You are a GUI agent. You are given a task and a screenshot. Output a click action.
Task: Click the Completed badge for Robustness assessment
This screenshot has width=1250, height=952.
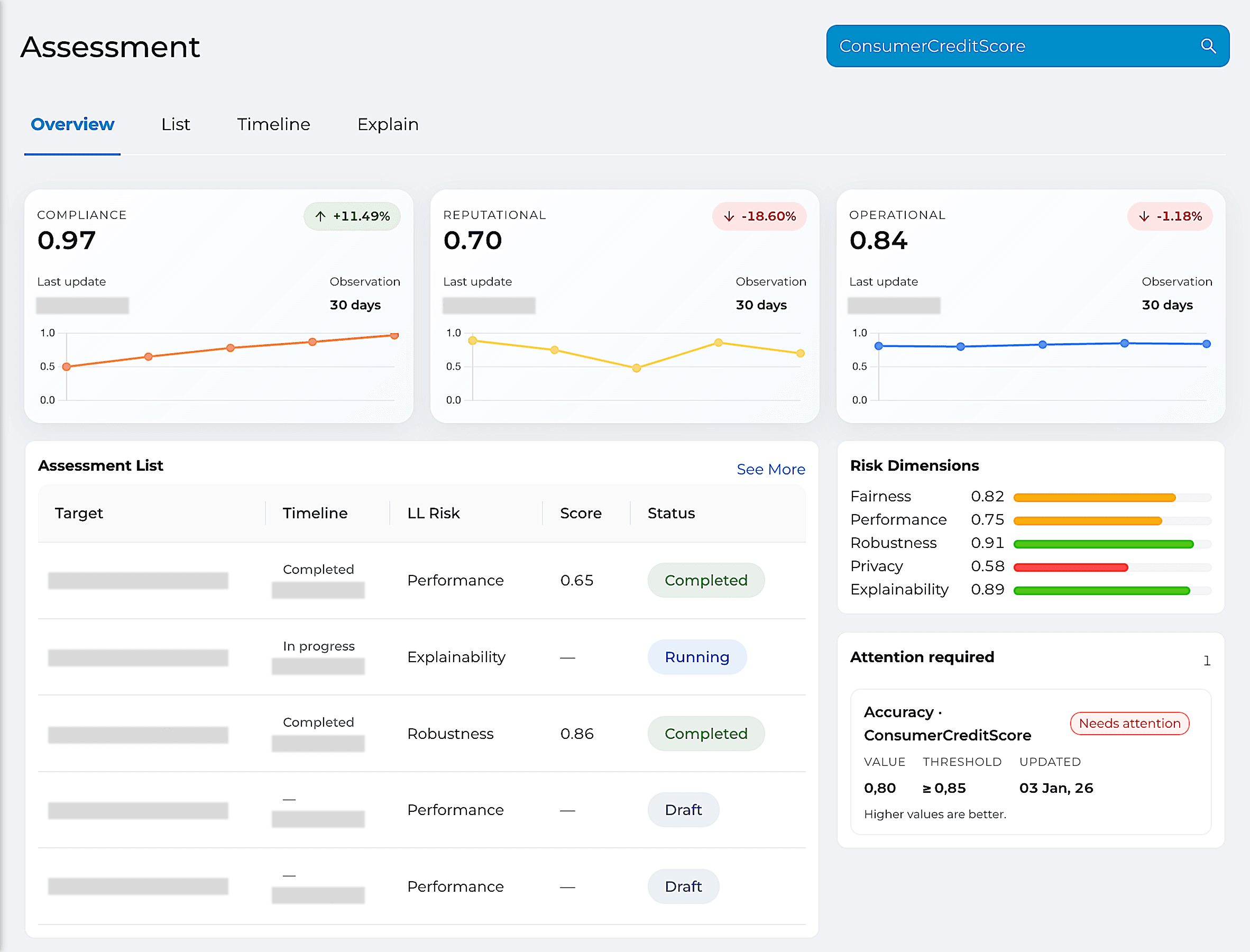click(706, 733)
